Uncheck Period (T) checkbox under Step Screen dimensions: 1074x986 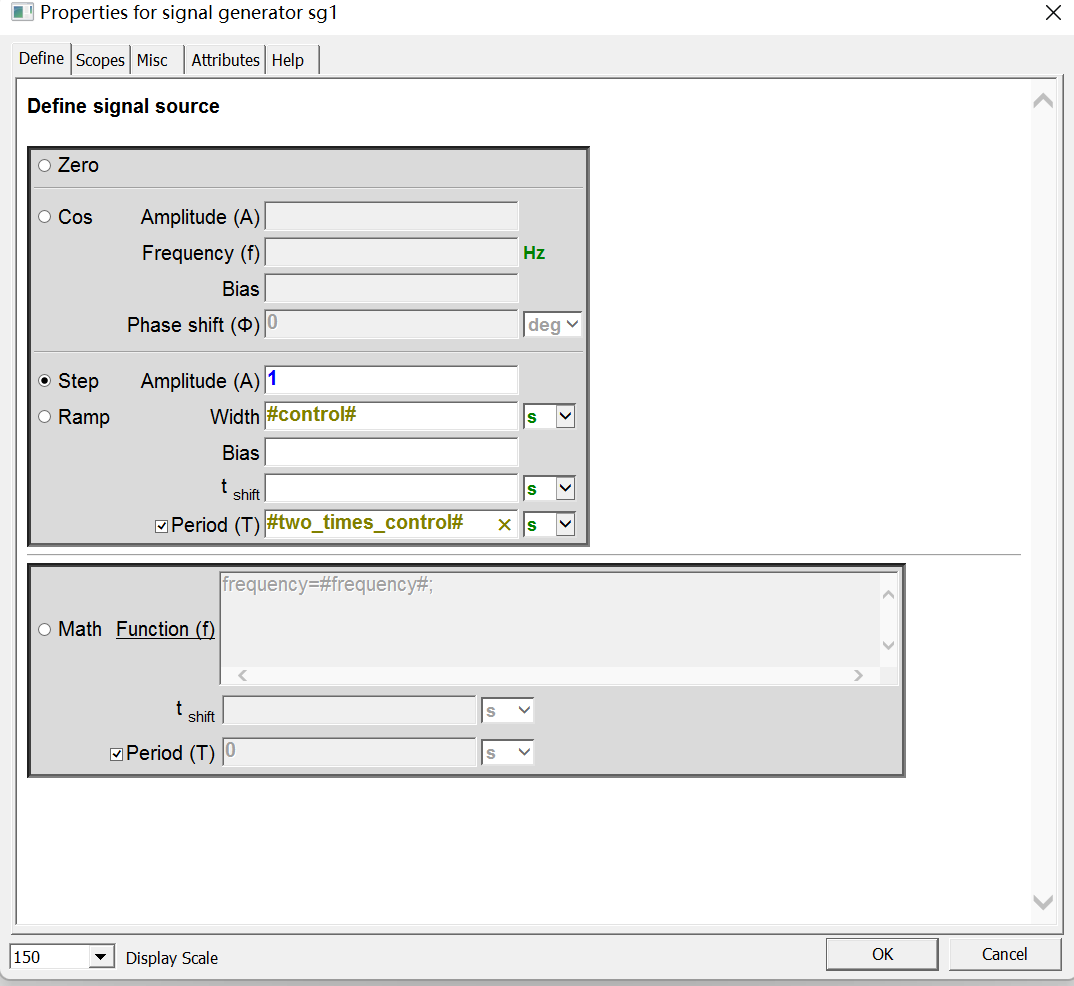pyautogui.click(x=162, y=526)
